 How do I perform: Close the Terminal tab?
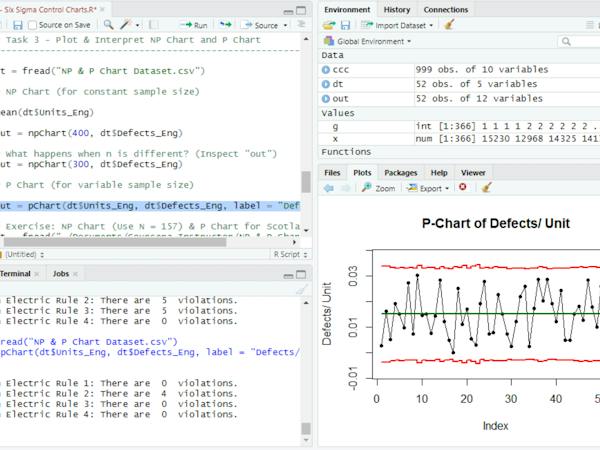point(37,274)
